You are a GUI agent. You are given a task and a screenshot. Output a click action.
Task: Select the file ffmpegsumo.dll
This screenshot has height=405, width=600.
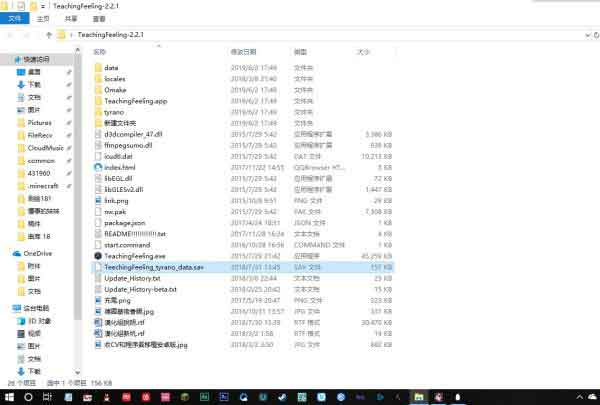pyautogui.click(x=128, y=145)
